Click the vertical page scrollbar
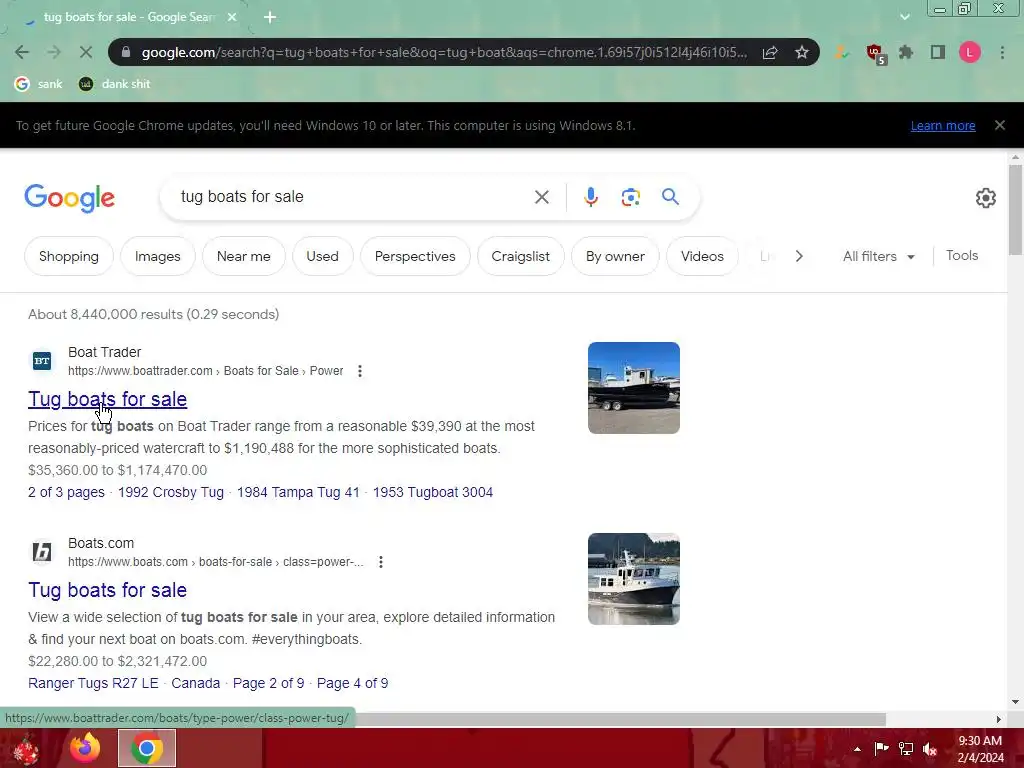The height and width of the screenshot is (768, 1024). click(x=1015, y=210)
